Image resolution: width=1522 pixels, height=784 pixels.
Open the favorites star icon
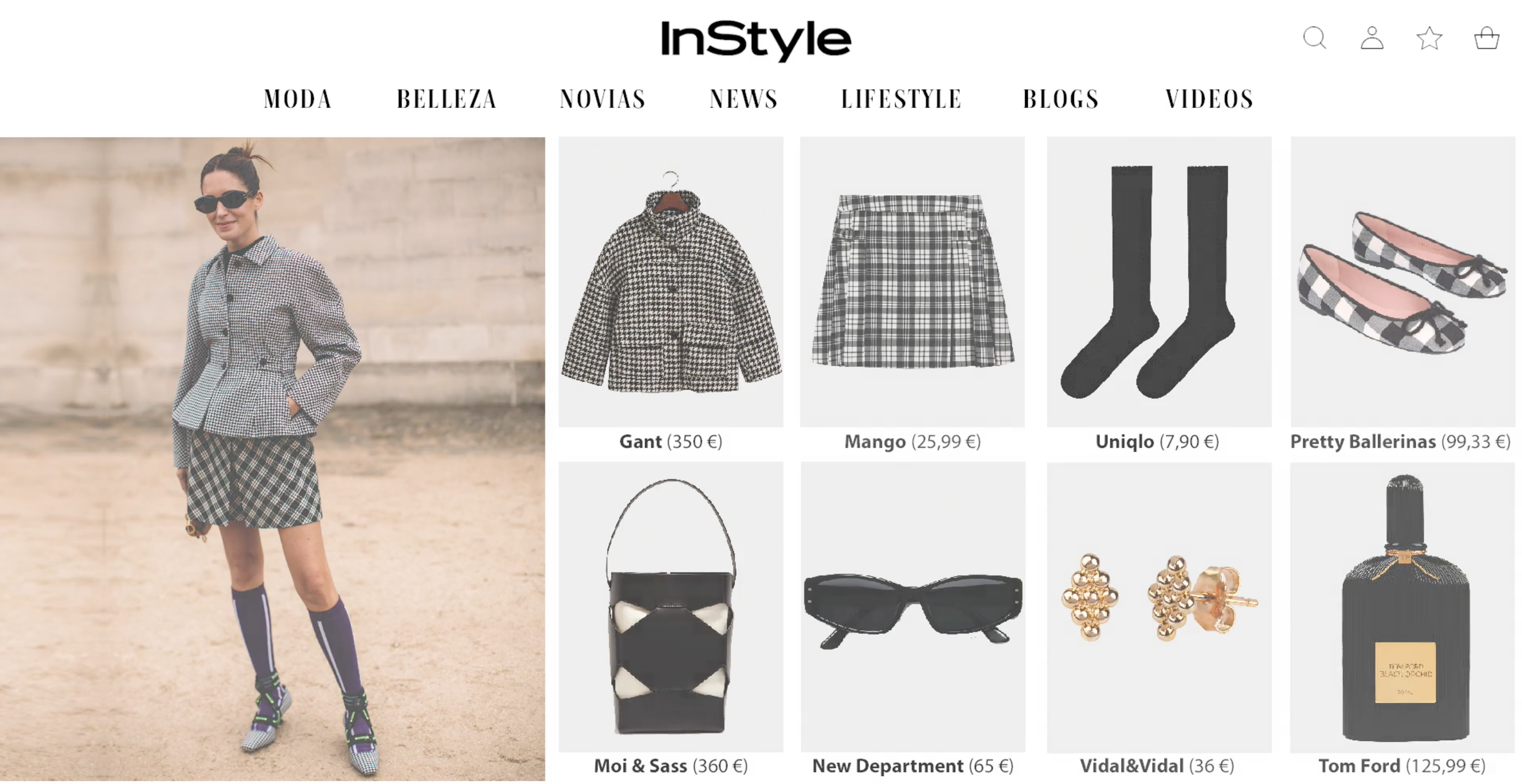coord(1429,39)
